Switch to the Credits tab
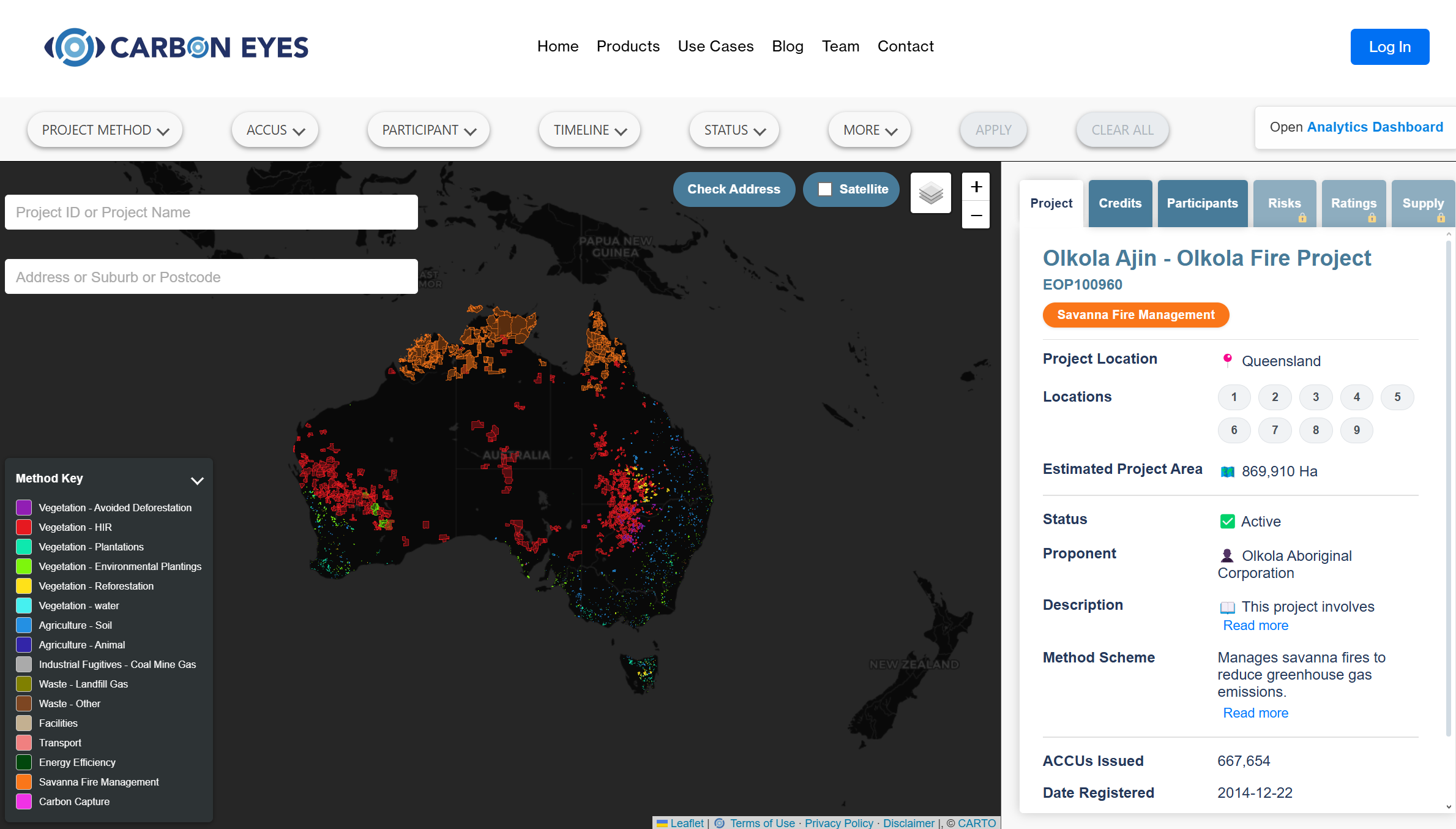The height and width of the screenshot is (829, 1456). (1119, 203)
